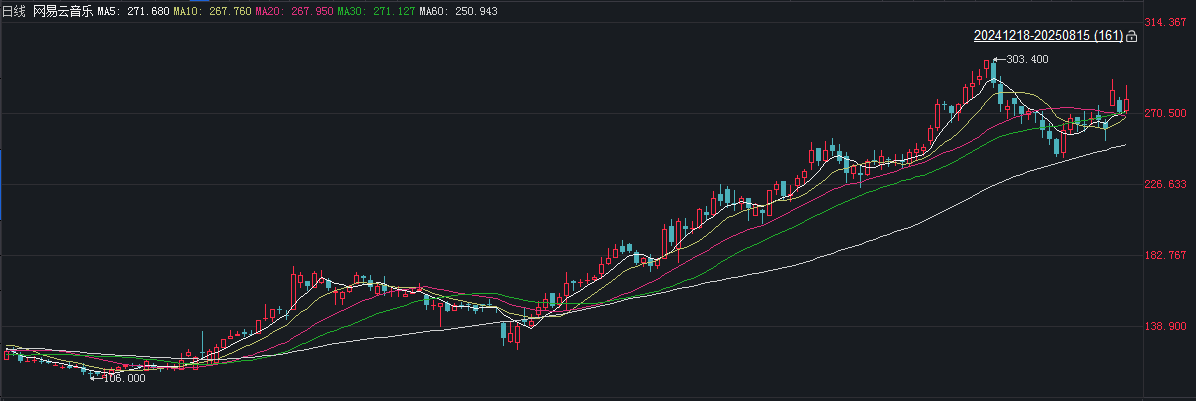Toggle the date range lock icon
1196x401 pixels.
1131,36
